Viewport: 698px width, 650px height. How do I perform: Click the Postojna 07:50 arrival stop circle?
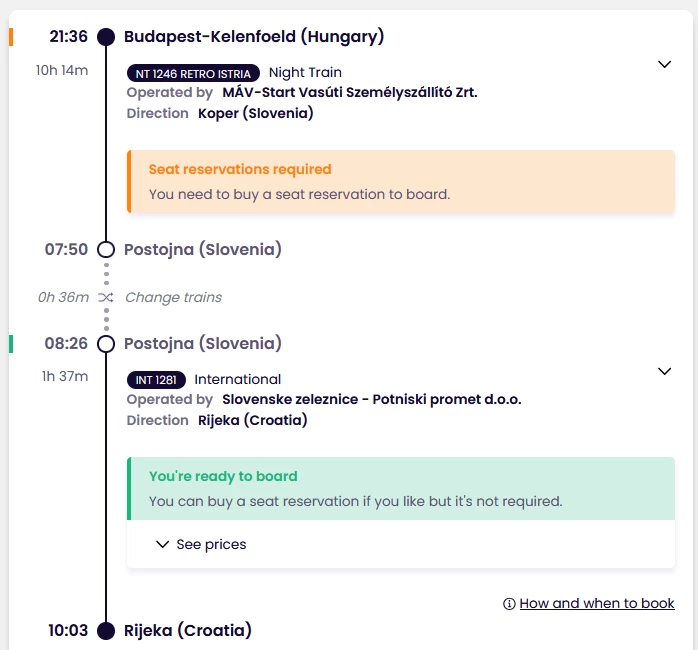coord(106,250)
